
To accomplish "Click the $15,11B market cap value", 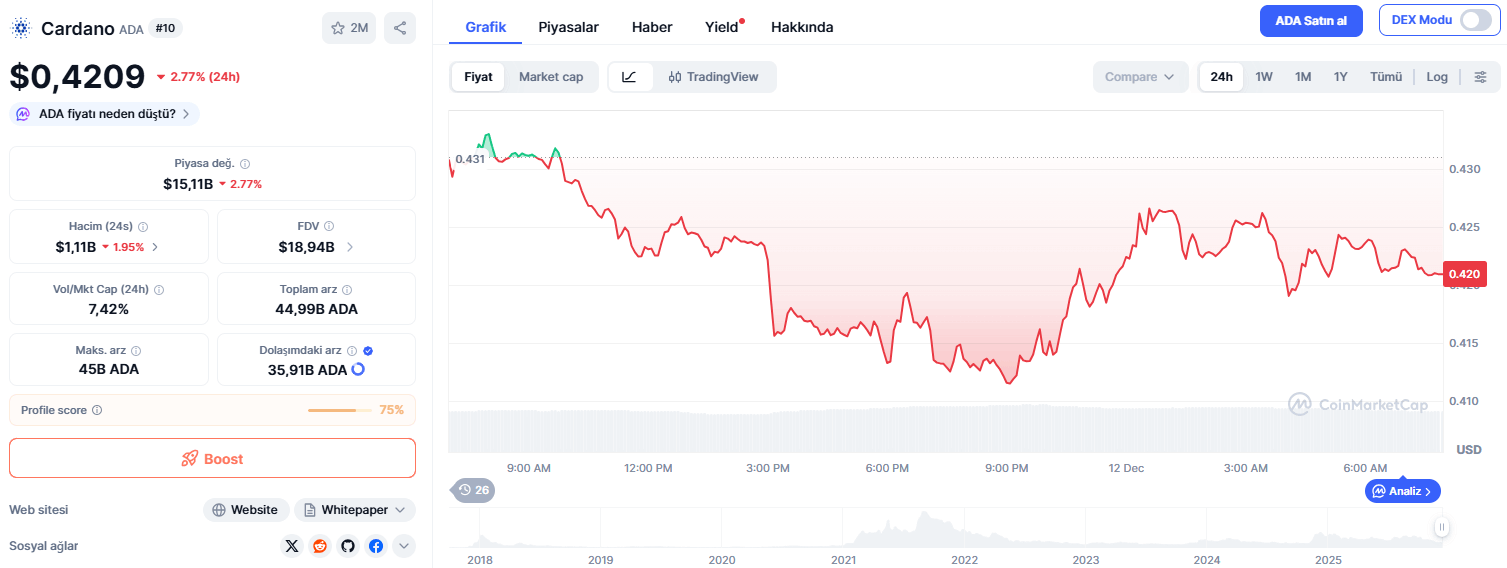I will 188,184.
